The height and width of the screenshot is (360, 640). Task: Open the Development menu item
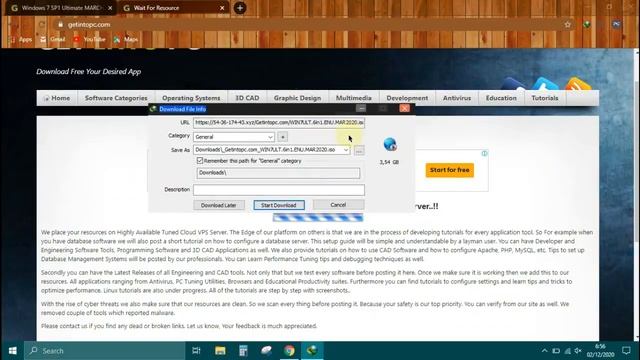[x=407, y=98]
